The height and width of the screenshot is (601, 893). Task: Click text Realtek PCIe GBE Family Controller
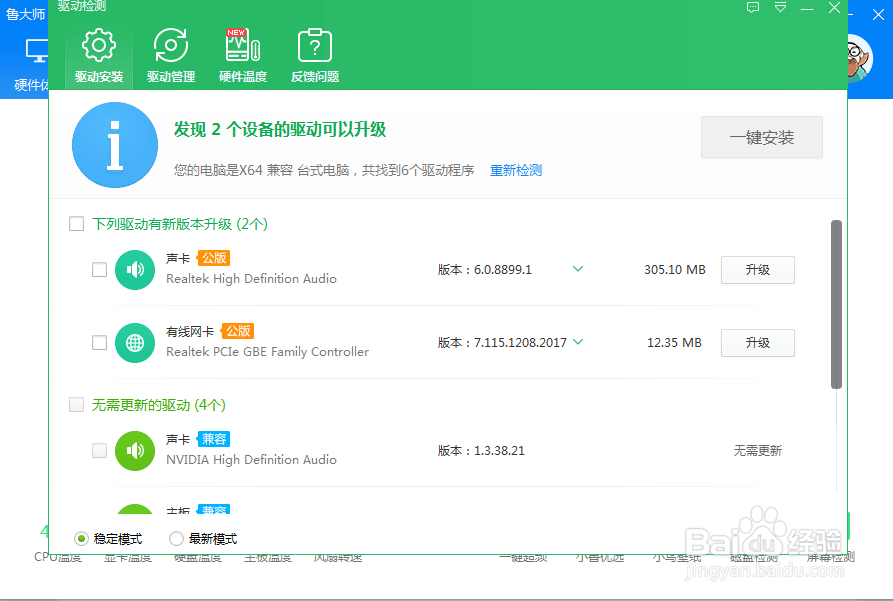tap(267, 351)
